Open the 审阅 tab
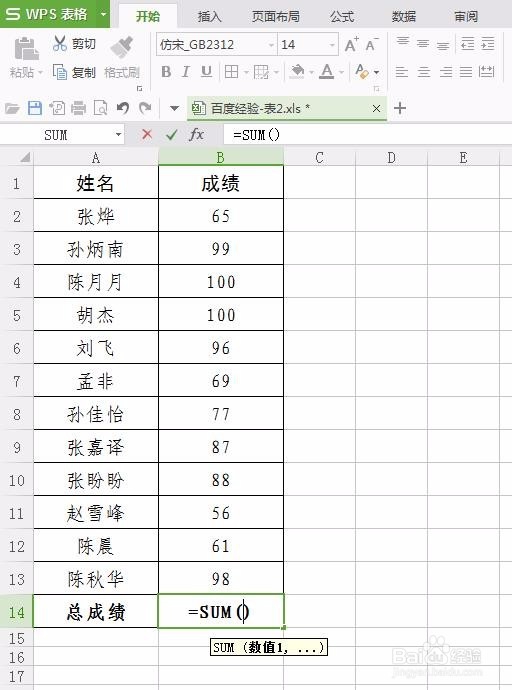 (x=466, y=16)
